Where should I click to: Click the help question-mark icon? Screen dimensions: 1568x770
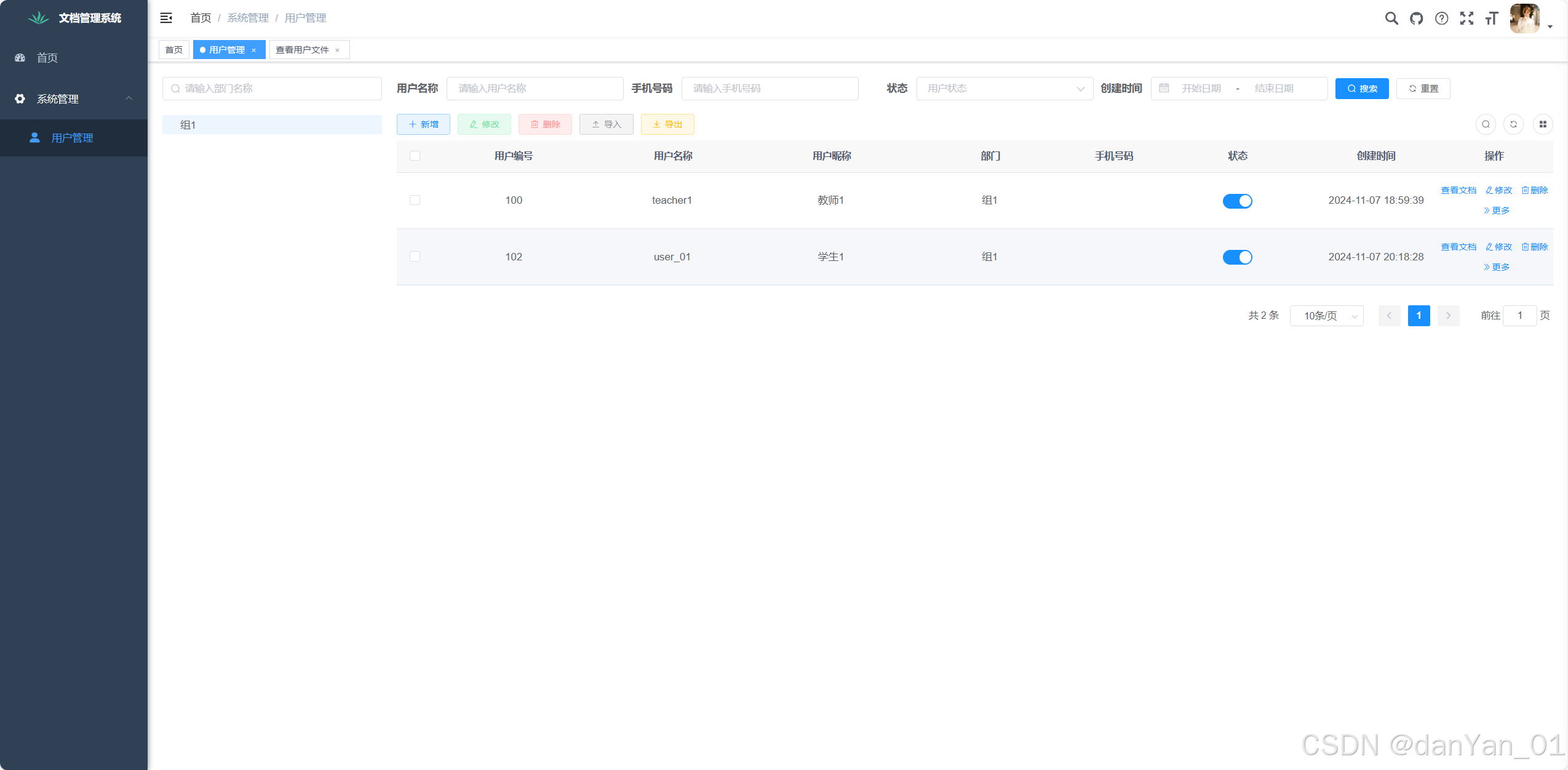click(x=1441, y=18)
